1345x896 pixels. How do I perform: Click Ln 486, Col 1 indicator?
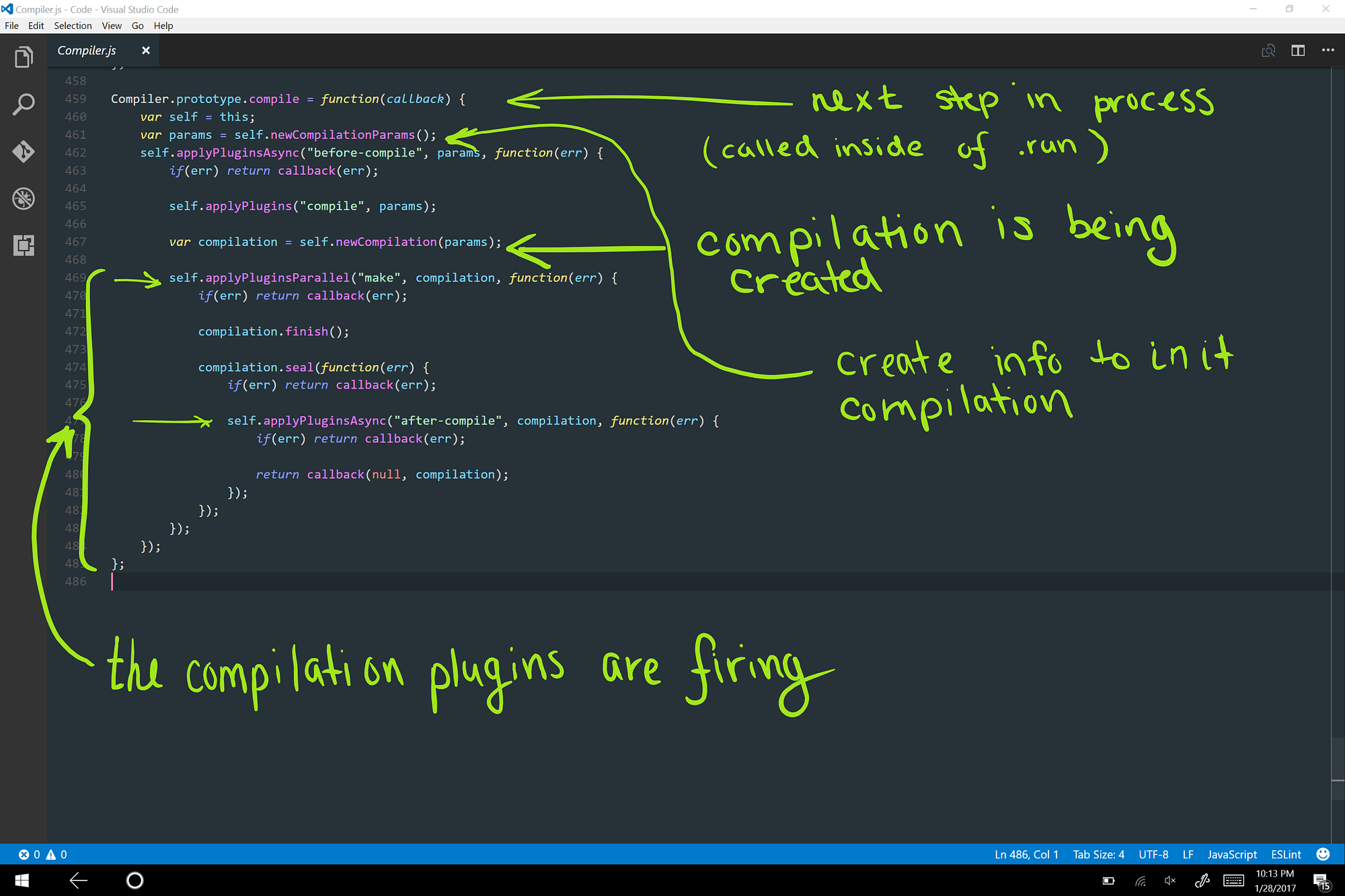click(1026, 854)
